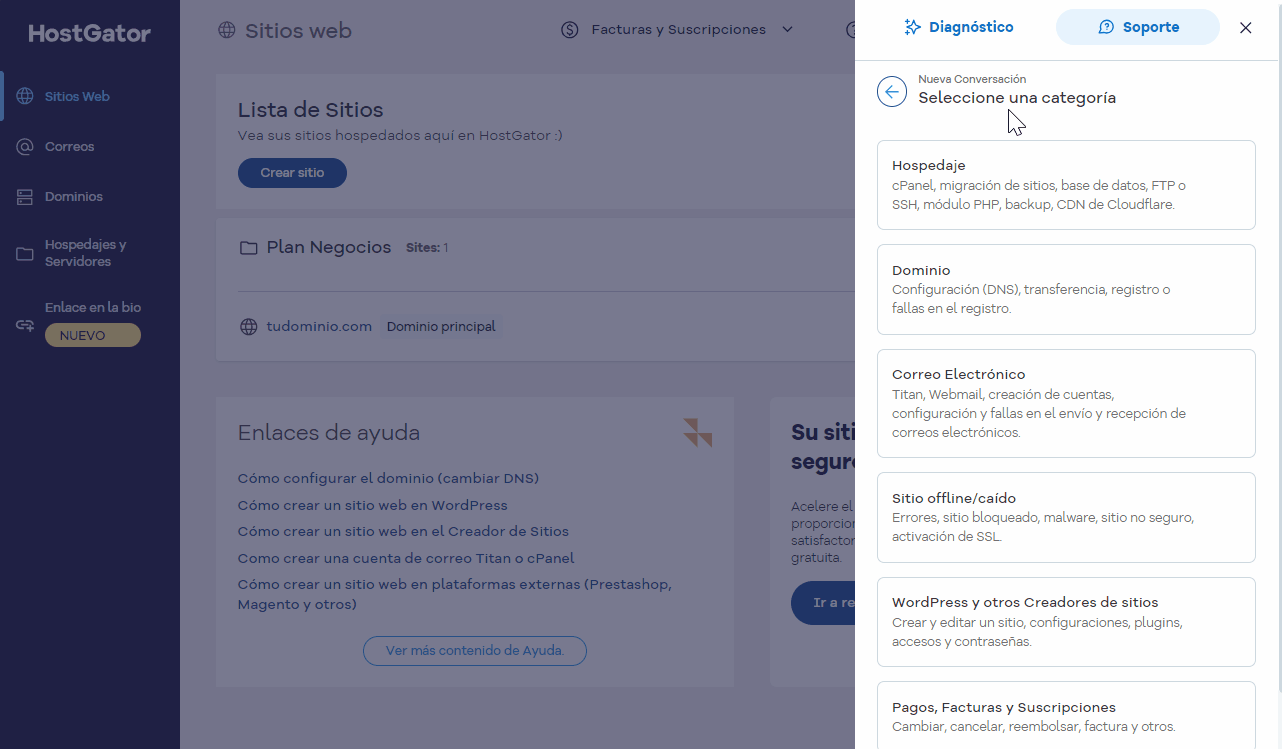Click the server icon beside Dominios
The width and height of the screenshot is (1282, 749).
[x=25, y=197]
